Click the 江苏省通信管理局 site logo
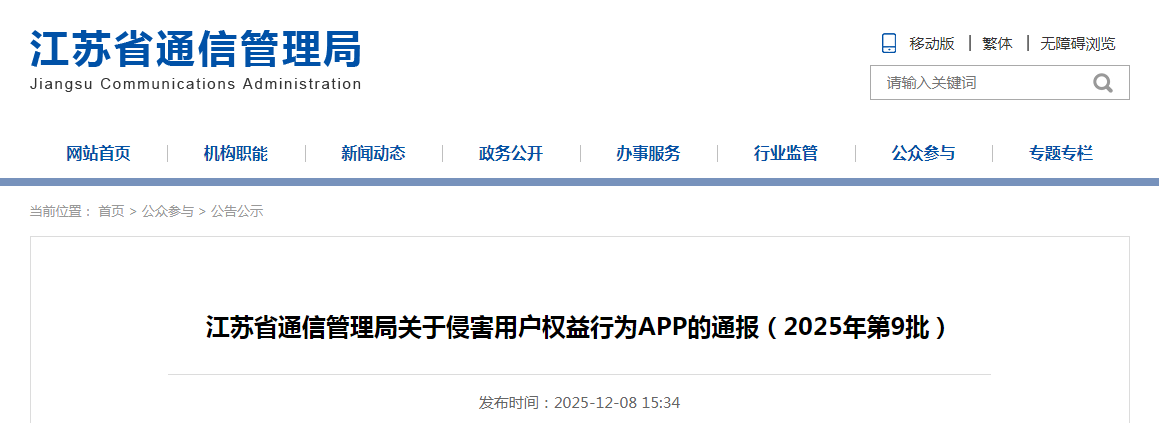The height and width of the screenshot is (423, 1159). 195,49
